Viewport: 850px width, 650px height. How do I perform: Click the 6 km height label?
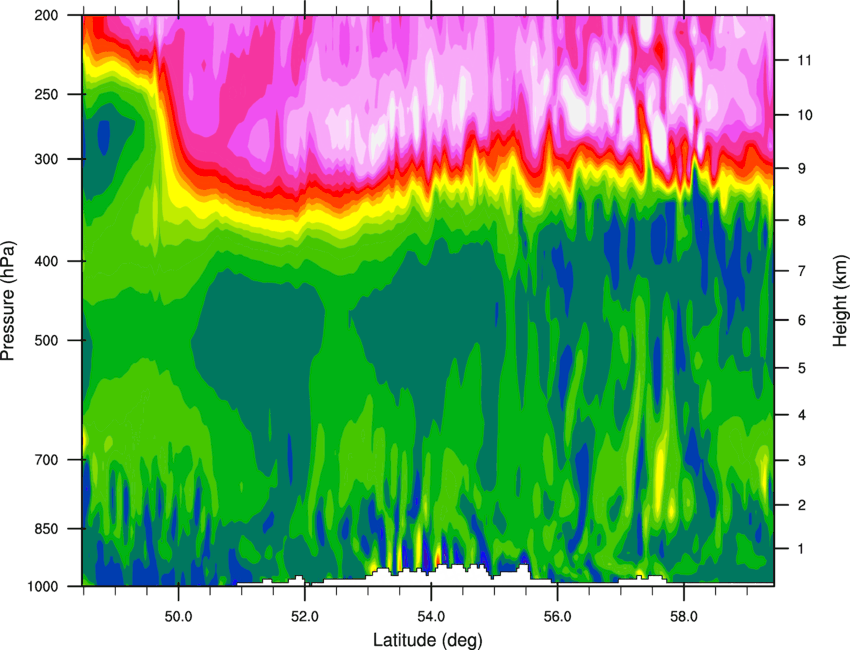[x=802, y=320]
